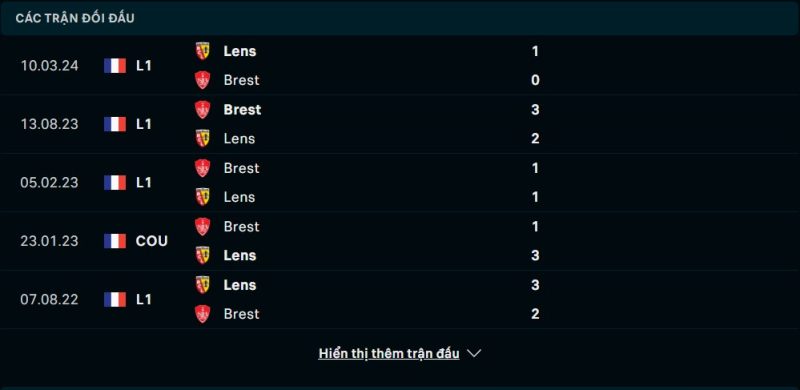Viewport: 800px width, 390px height.
Task: Click French flag beside COU cup match
Action: (x=115, y=241)
